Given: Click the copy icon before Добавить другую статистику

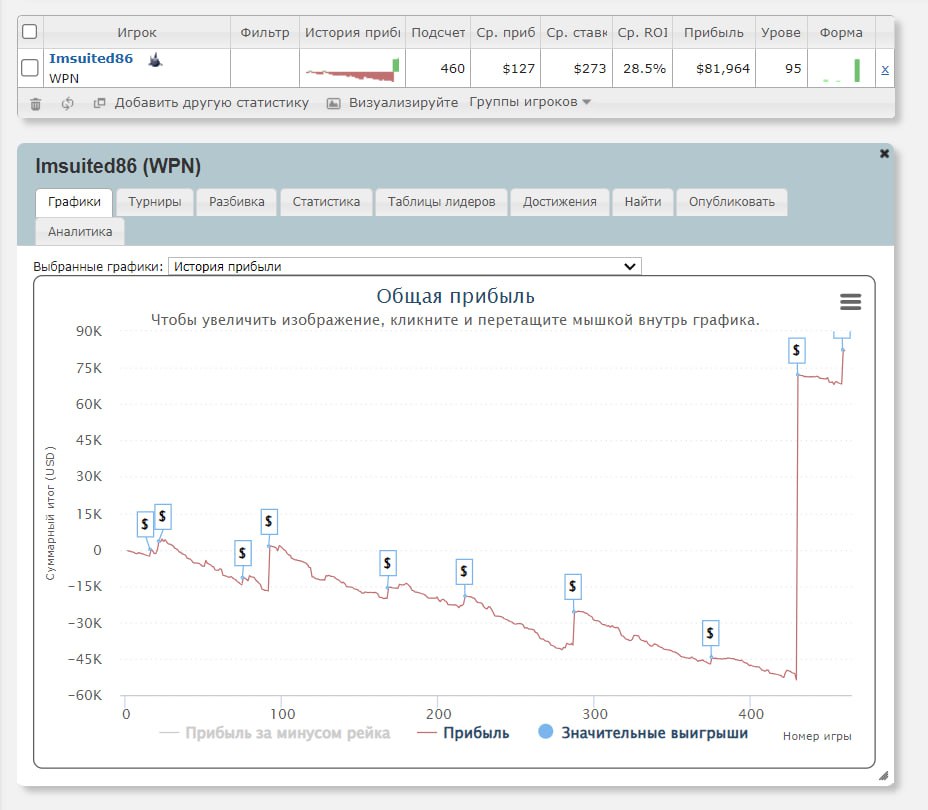Looking at the screenshot, I should coord(99,103).
